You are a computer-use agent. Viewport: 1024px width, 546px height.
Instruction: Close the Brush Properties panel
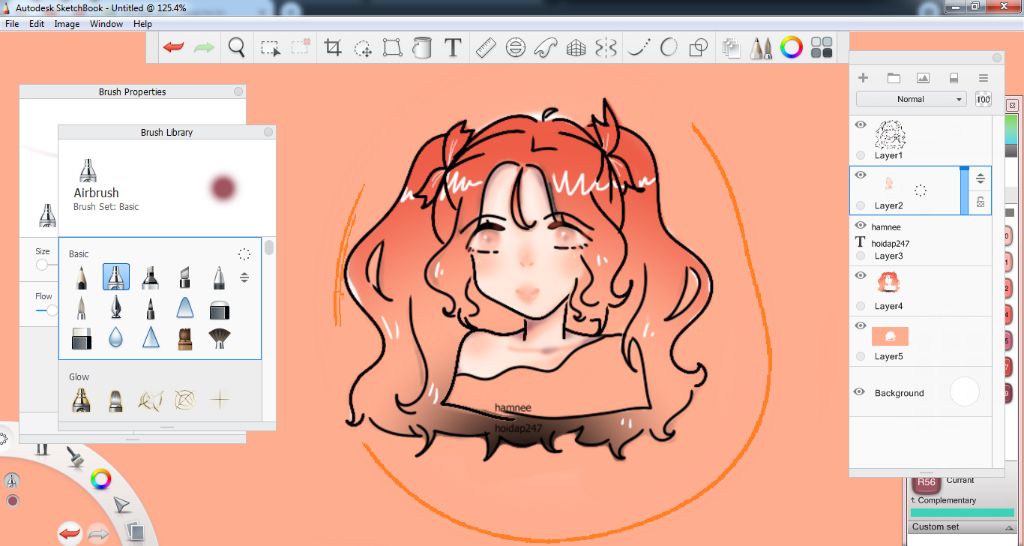point(238,92)
